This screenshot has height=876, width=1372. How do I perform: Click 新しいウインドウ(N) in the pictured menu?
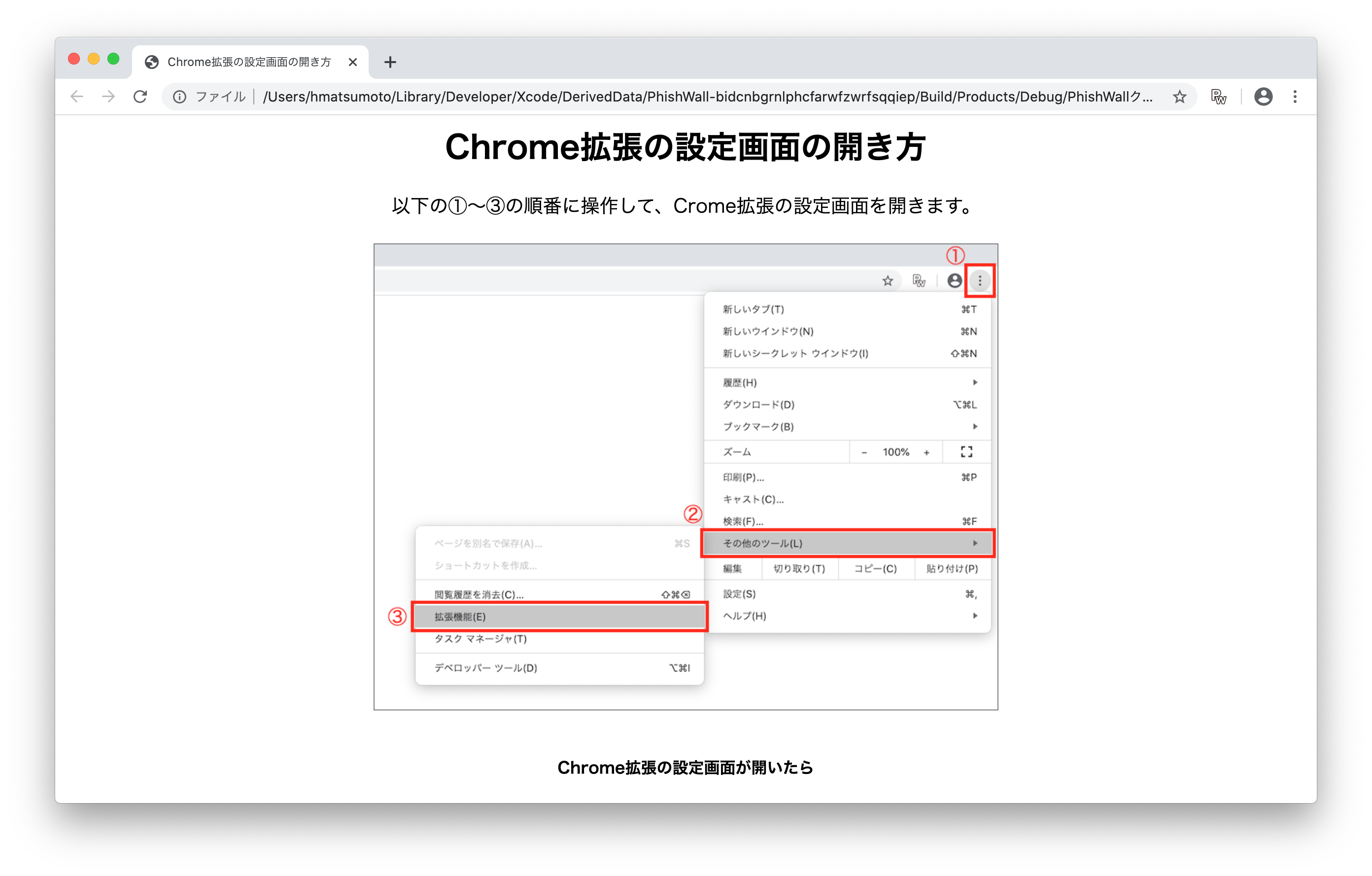pos(848,332)
